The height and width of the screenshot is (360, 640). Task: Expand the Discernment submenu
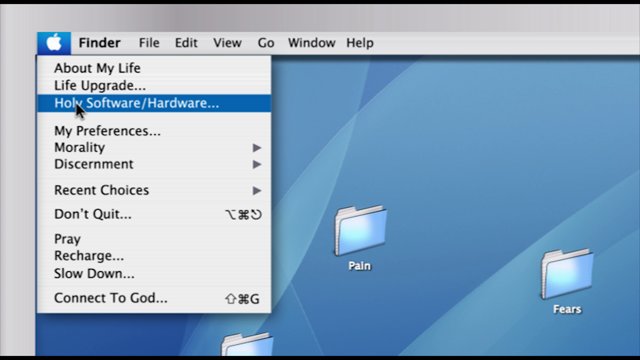click(x=154, y=164)
